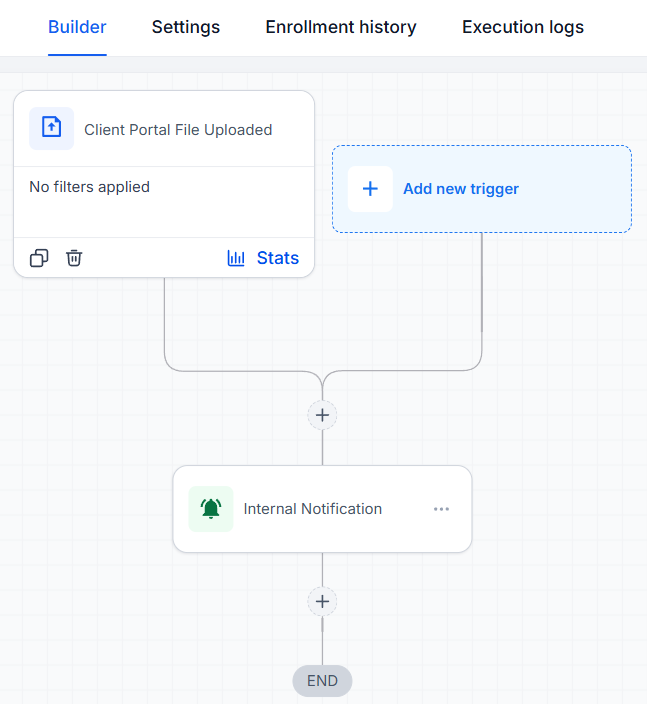The width and height of the screenshot is (647, 704).
Task: Click the No filters applied section
Action: click(164, 202)
